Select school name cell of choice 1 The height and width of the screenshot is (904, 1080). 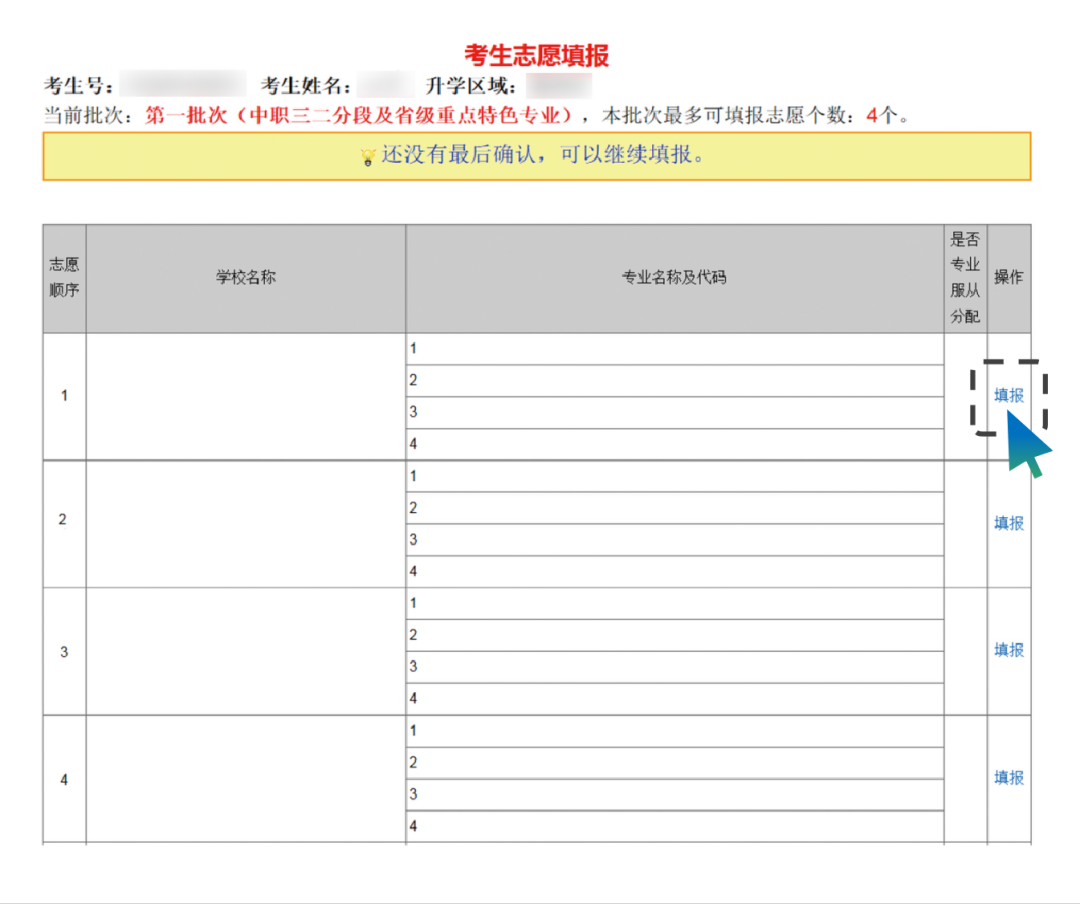(245, 396)
